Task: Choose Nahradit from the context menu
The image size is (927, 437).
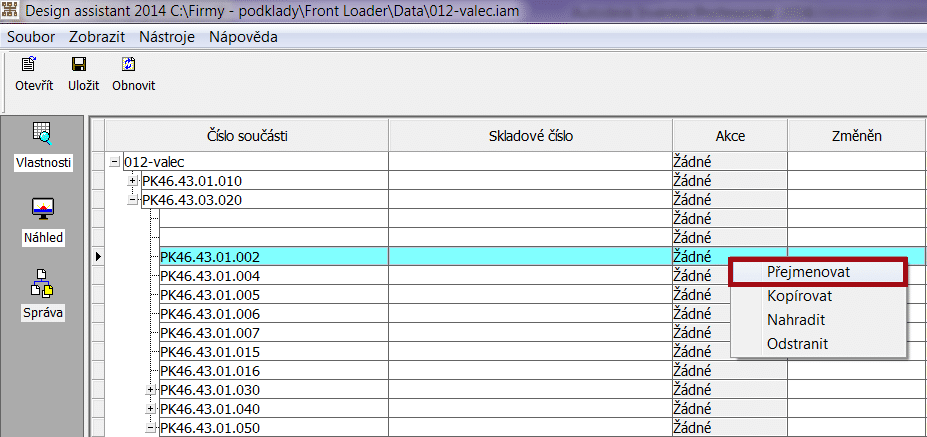Action: click(817, 320)
